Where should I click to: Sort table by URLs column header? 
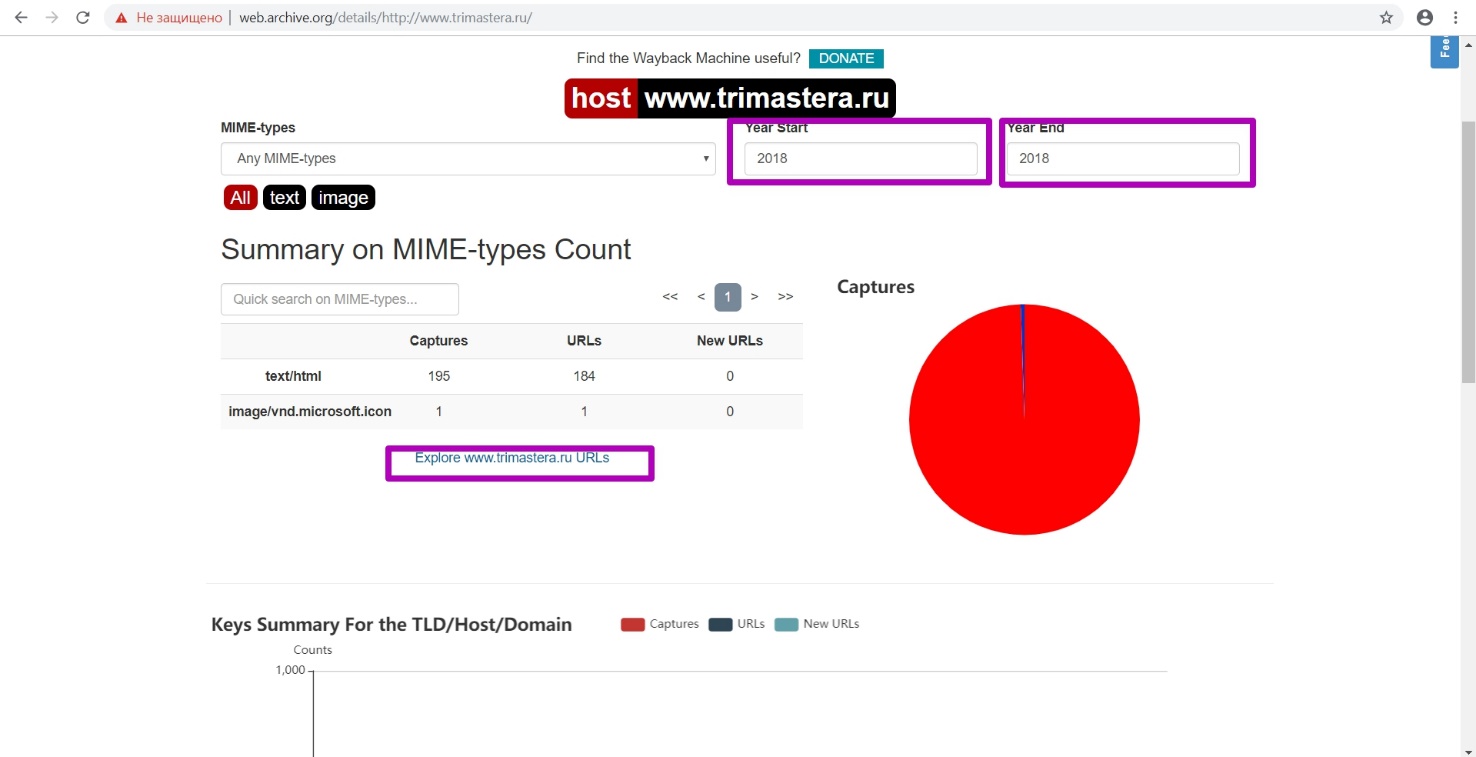click(584, 341)
